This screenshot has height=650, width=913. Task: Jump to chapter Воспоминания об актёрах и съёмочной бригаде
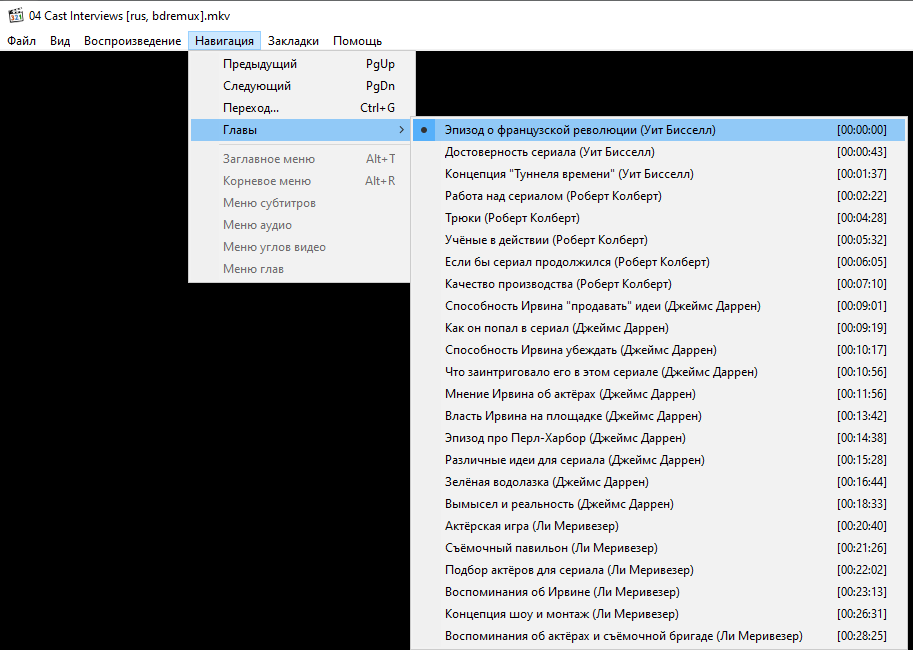coord(659,637)
